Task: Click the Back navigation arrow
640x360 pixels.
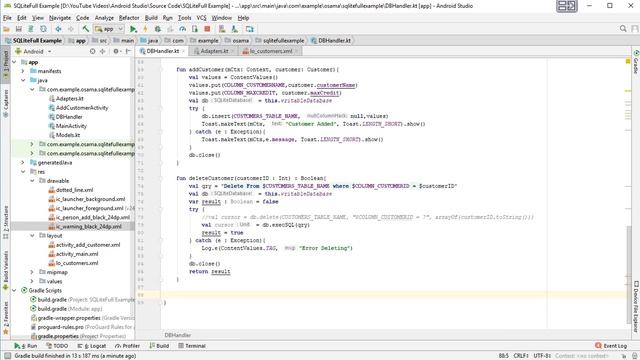Action: tap(58, 29)
